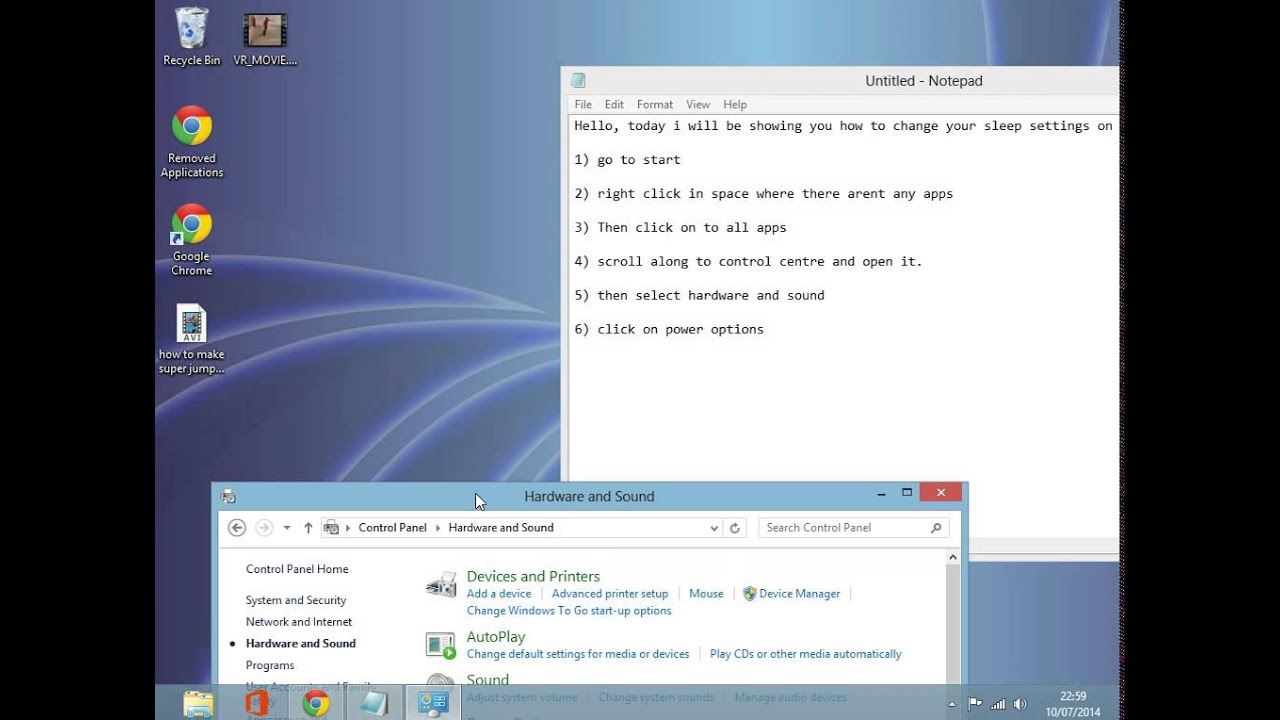Click Add a device link
This screenshot has height=720, width=1280.
(x=499, y=593)
